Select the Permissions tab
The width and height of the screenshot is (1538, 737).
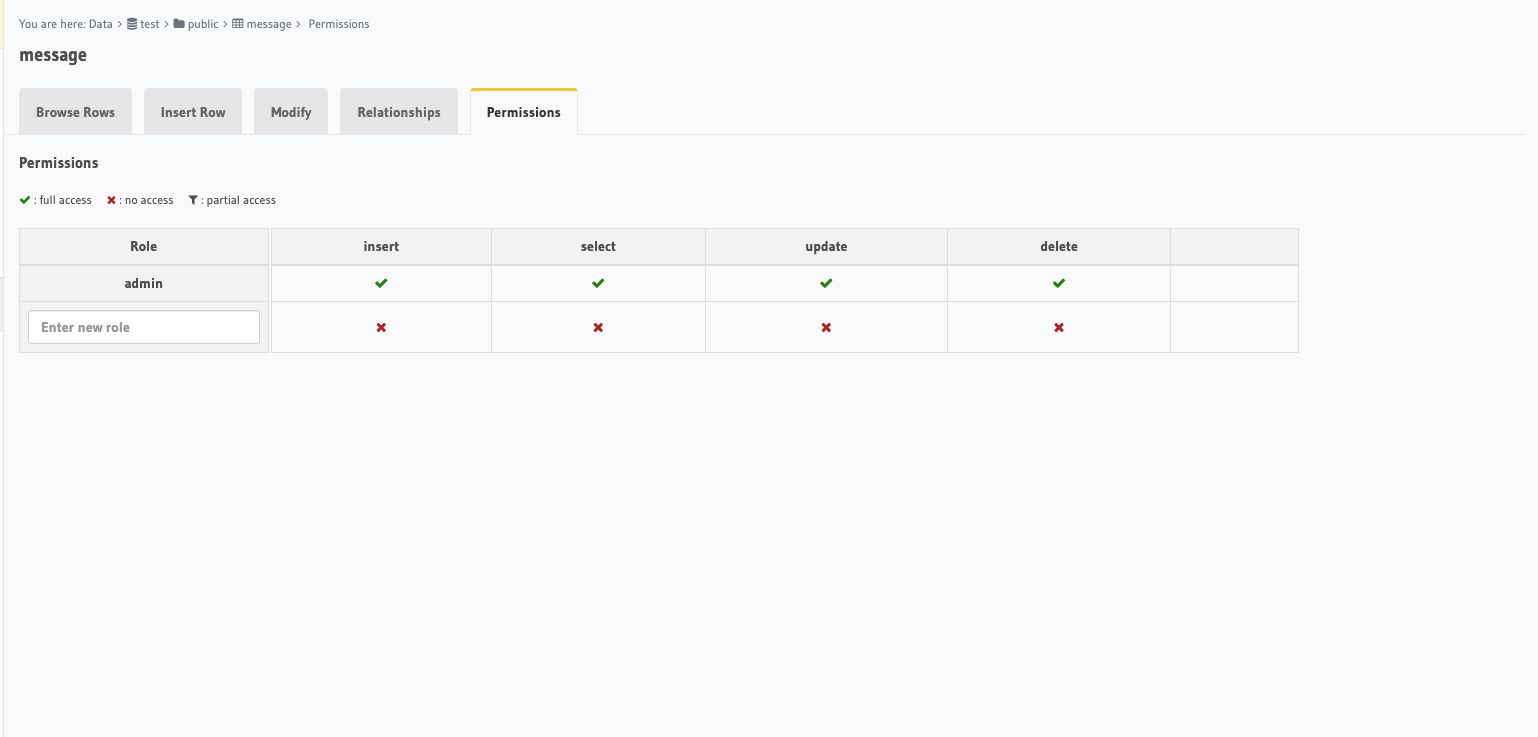pos(523,112)
